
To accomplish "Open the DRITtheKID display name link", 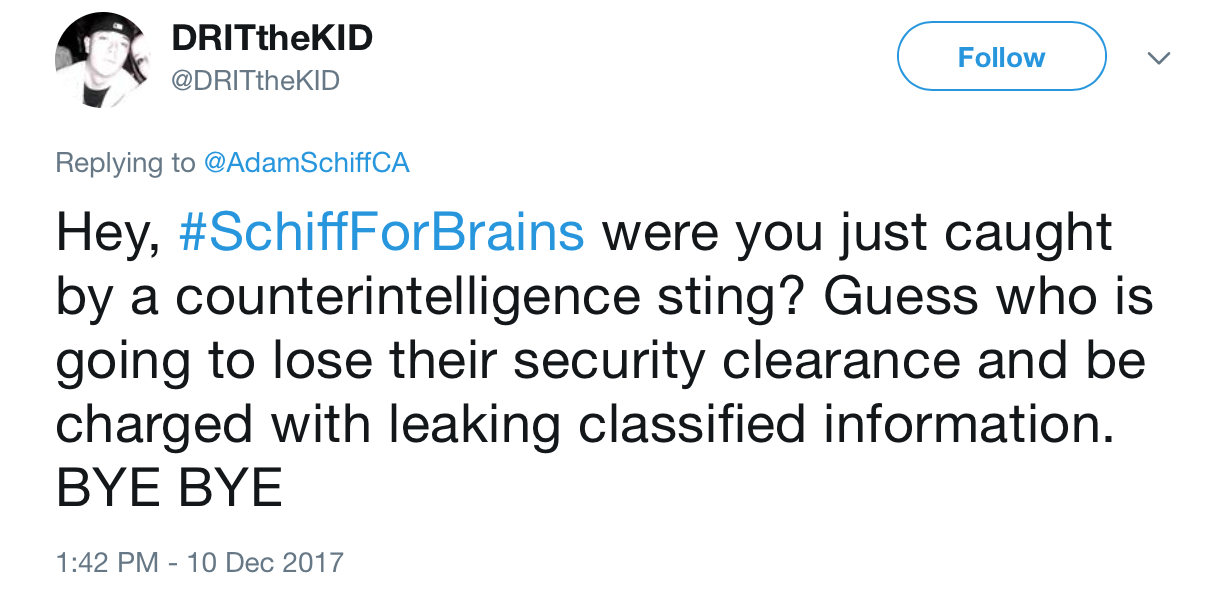I will [272, 40].
